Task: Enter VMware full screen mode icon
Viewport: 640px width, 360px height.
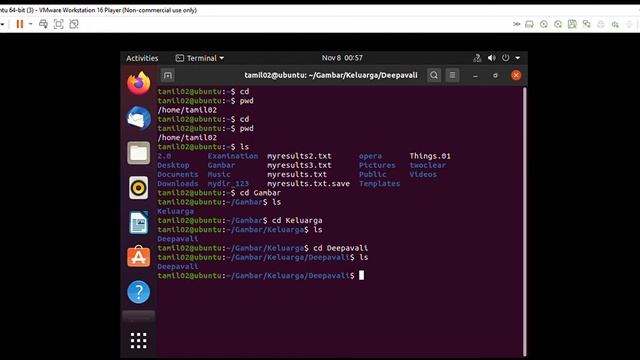Action: click(x=58, y=24)
